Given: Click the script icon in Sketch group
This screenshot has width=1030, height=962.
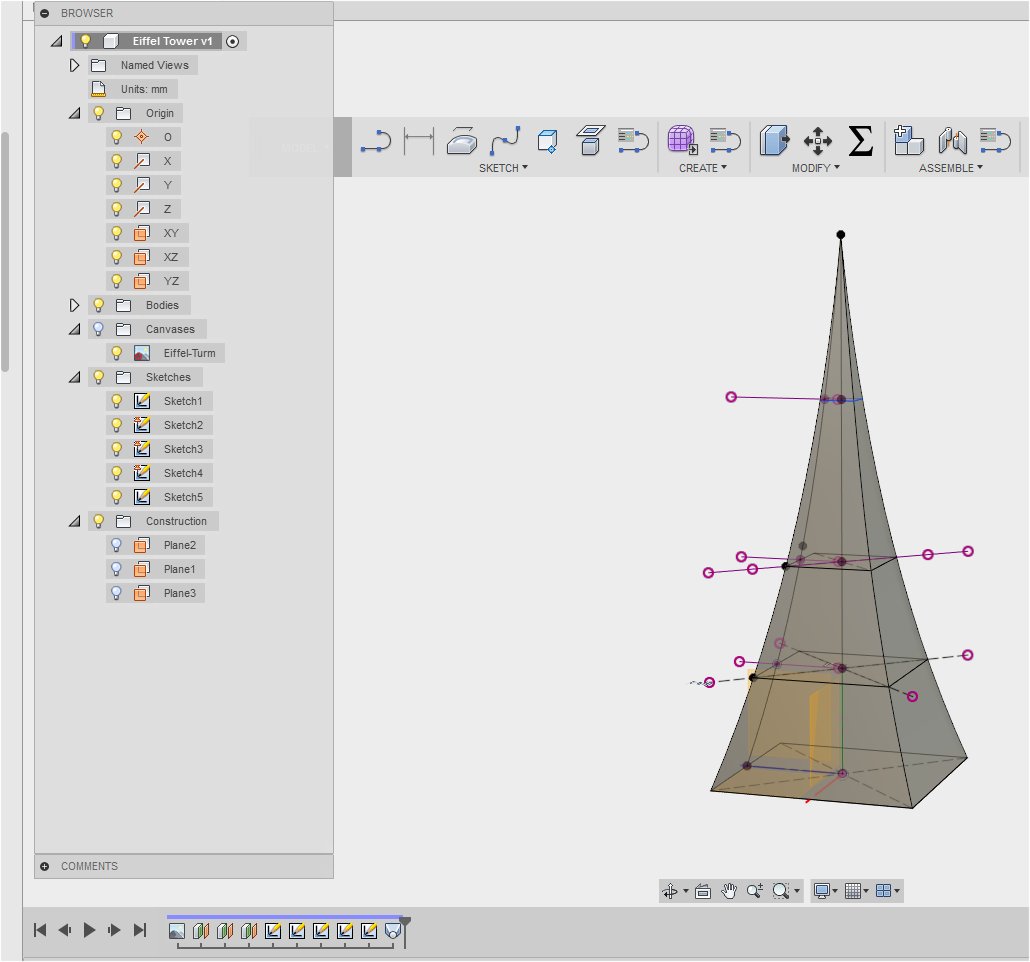Looking at the screenshot, I should pos(633,140).
